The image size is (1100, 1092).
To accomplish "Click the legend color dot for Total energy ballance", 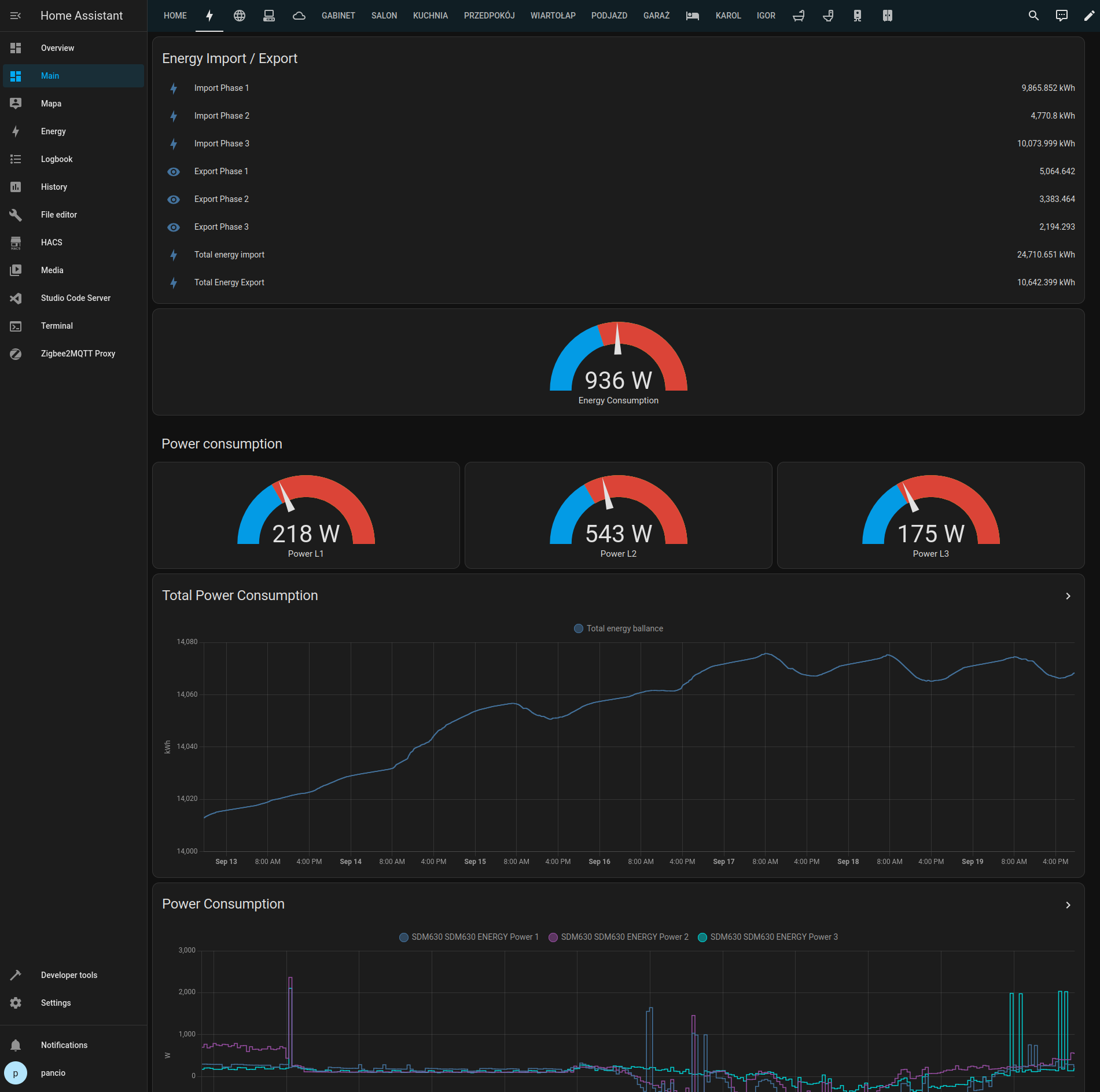I will pyautogui.click(x=578, y=628).
